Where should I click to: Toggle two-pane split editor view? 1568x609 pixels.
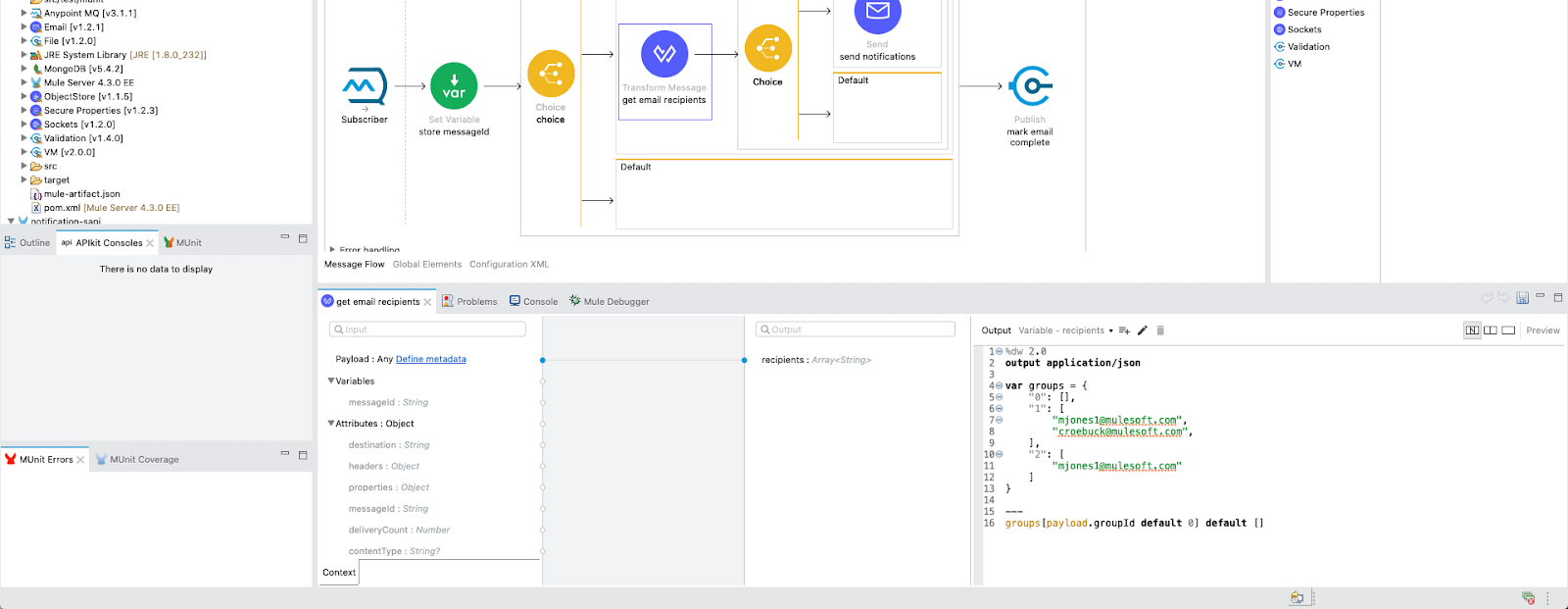point(1491,330)
